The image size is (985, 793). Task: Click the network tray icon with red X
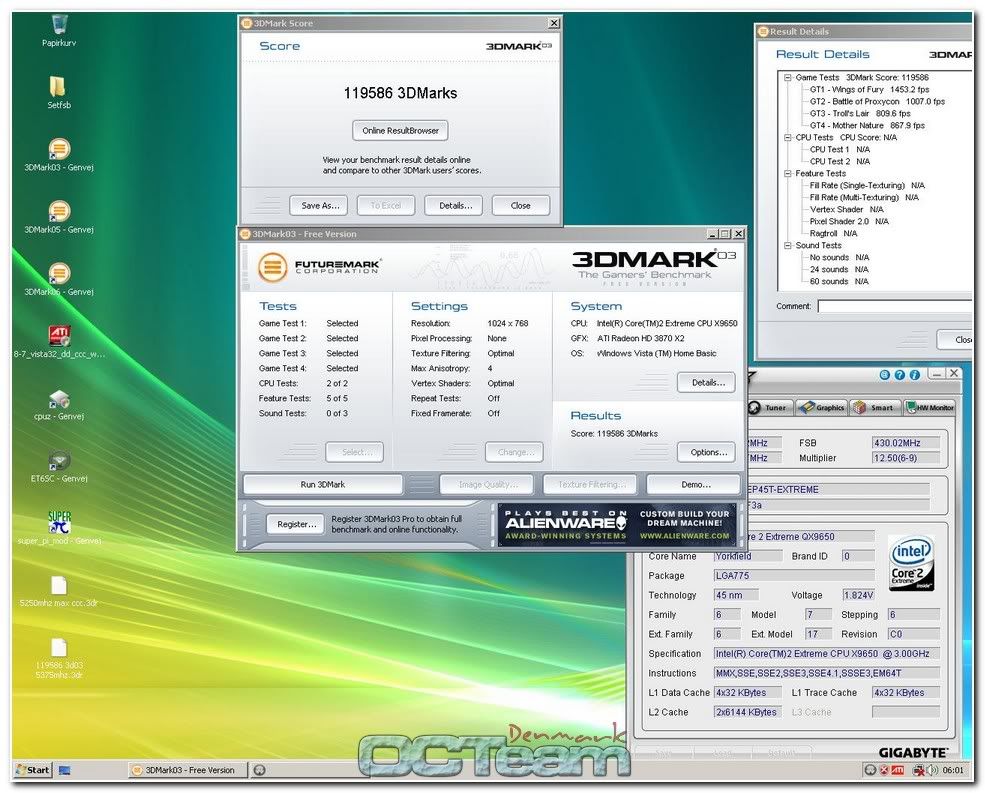click(918, 770)
